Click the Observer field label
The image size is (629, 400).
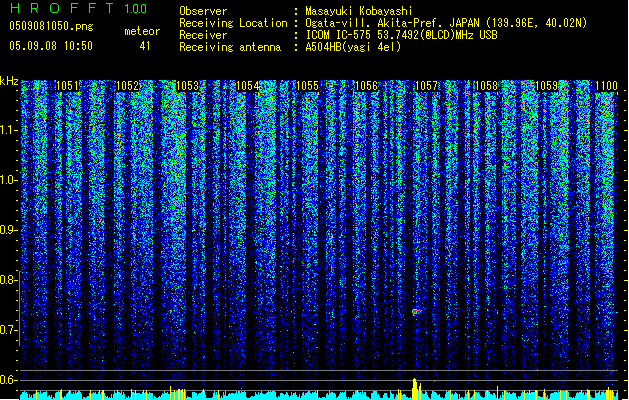[x=203, y=11]
